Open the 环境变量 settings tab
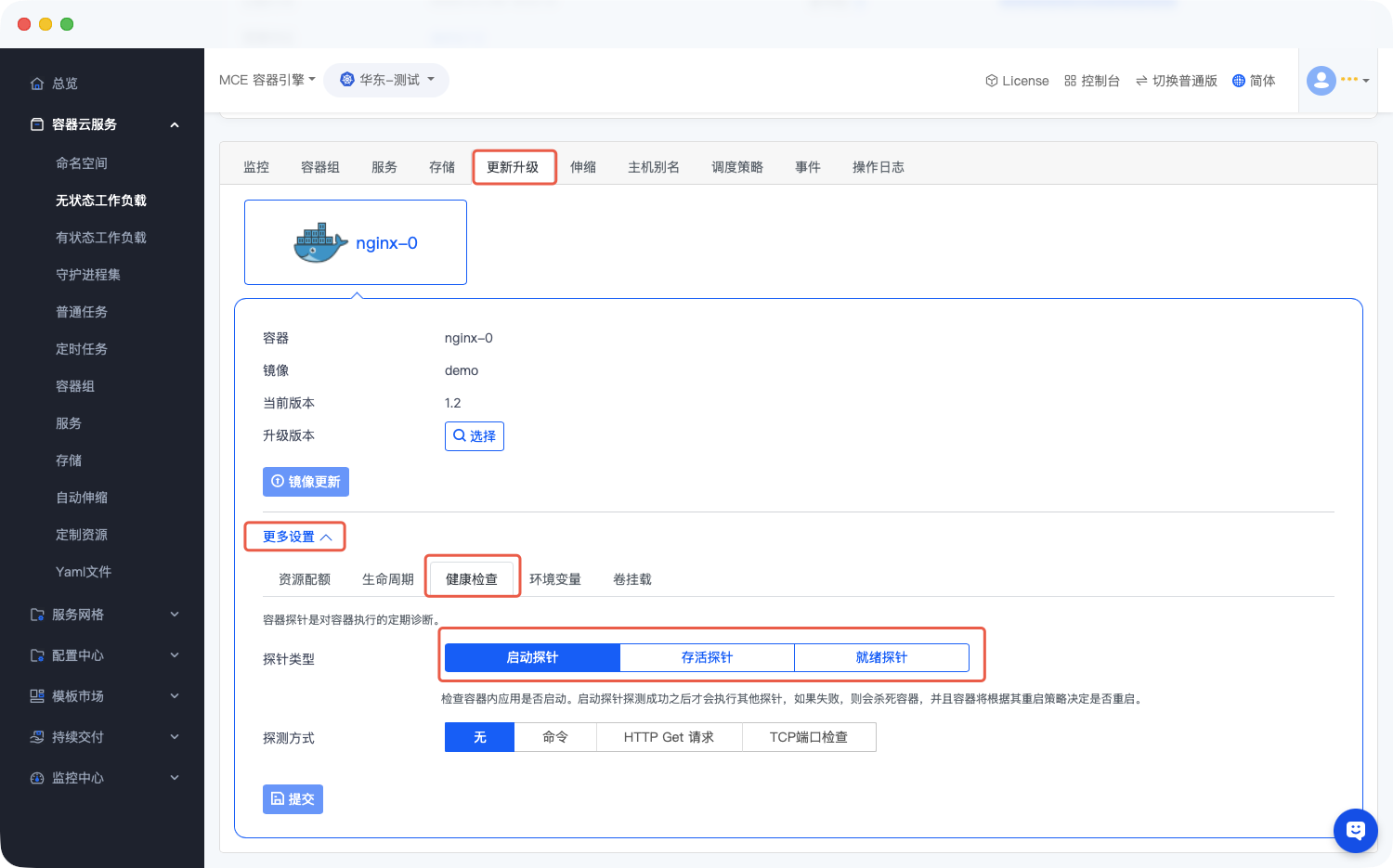Viewport: 1393px width, 868px height. coord(554,579)
